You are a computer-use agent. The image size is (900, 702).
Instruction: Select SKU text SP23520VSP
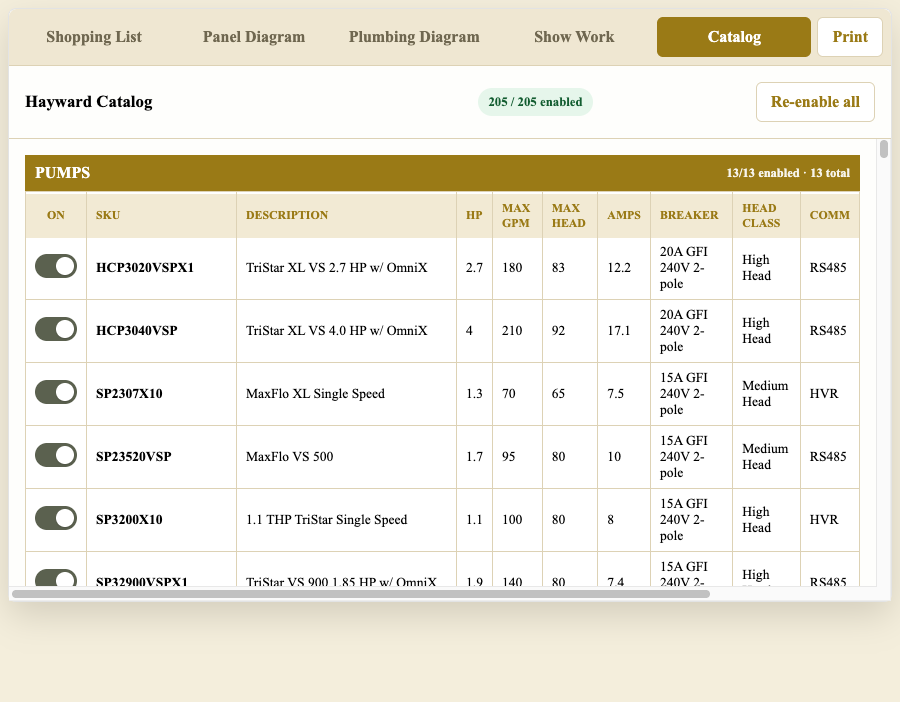tap(134, 457)
